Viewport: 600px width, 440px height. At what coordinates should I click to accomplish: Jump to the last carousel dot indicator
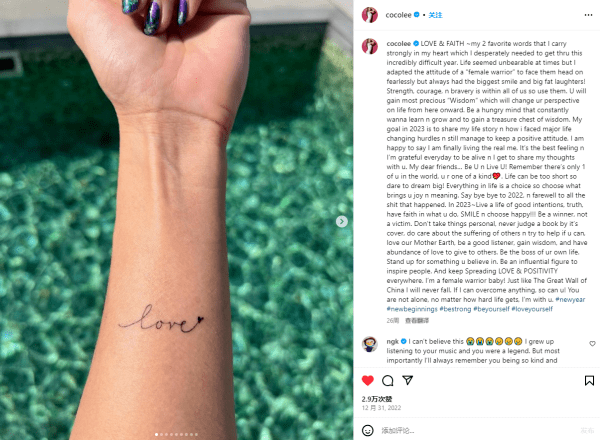196,434
